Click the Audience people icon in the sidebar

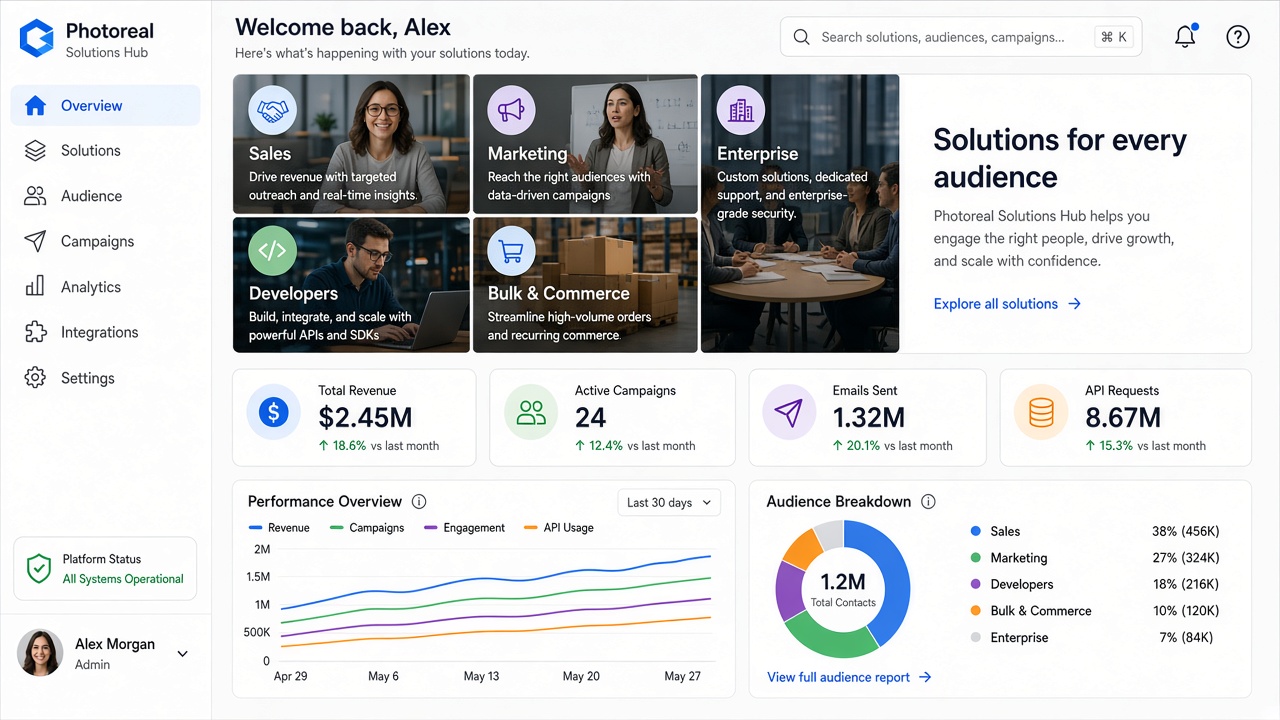(35, 196)
